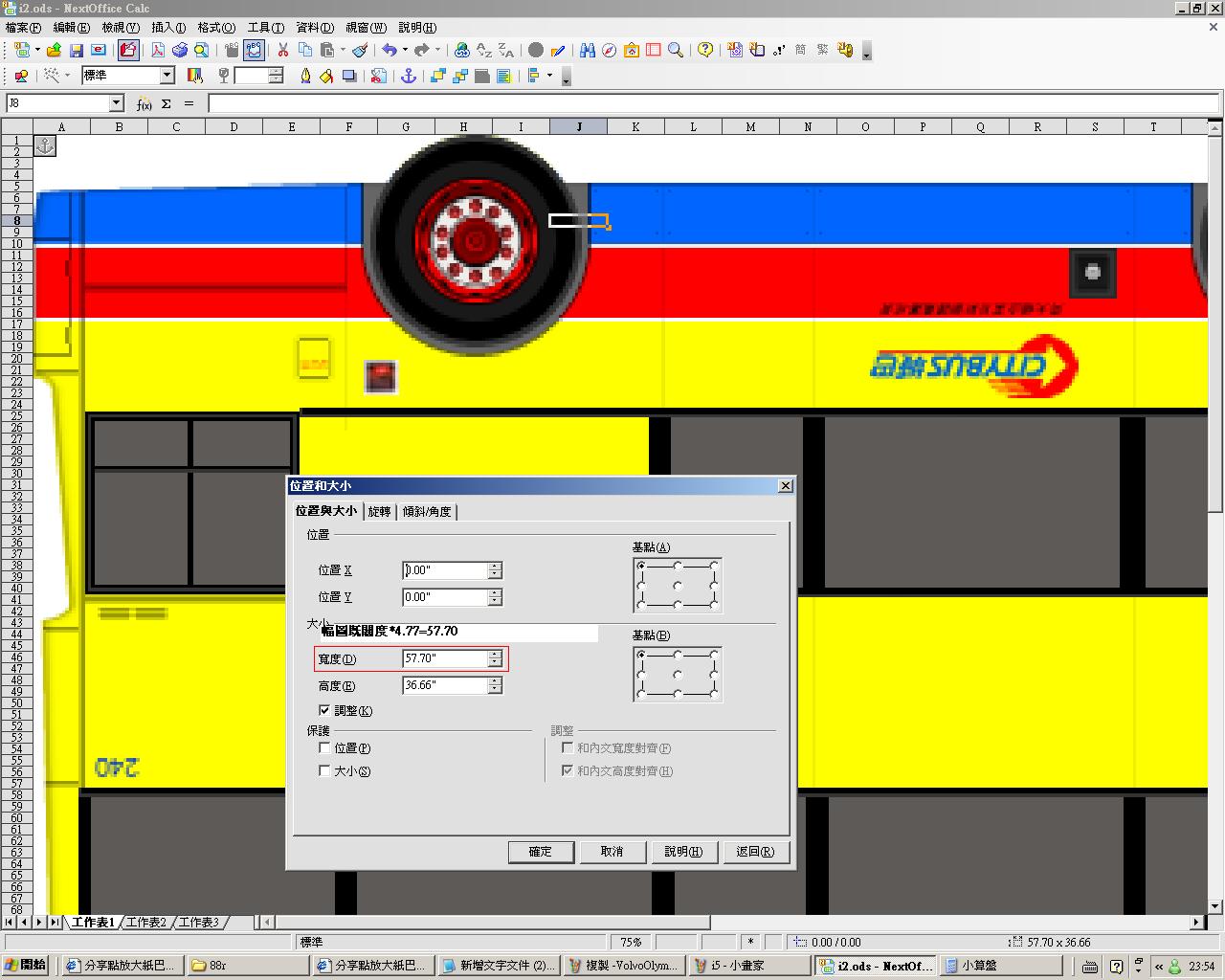Expand the Paste options dropdown arrow
The height and width of the screenshot is (980, 1225).
tap(343, 51)
